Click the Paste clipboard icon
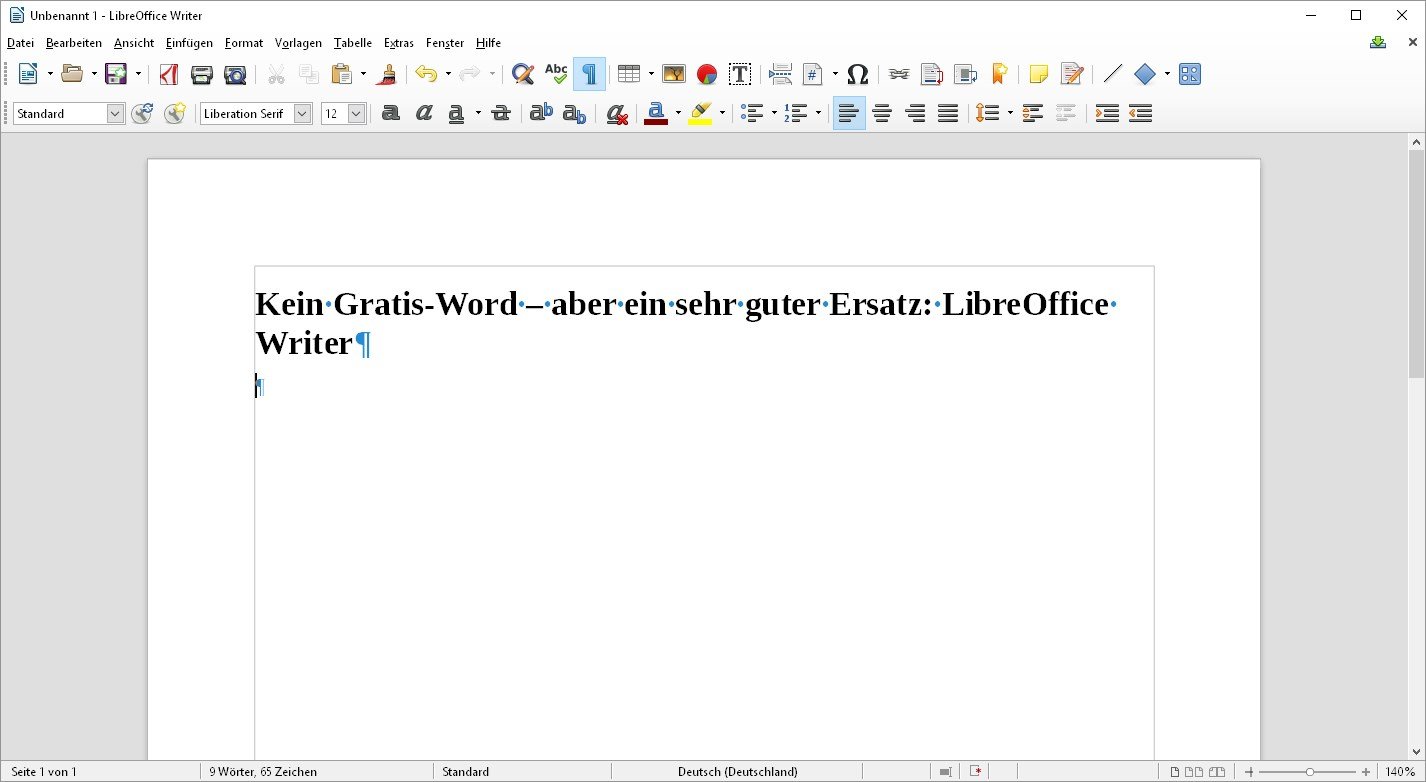The width and height of the screenshot is (1426, 782). [x=342, y=74]
